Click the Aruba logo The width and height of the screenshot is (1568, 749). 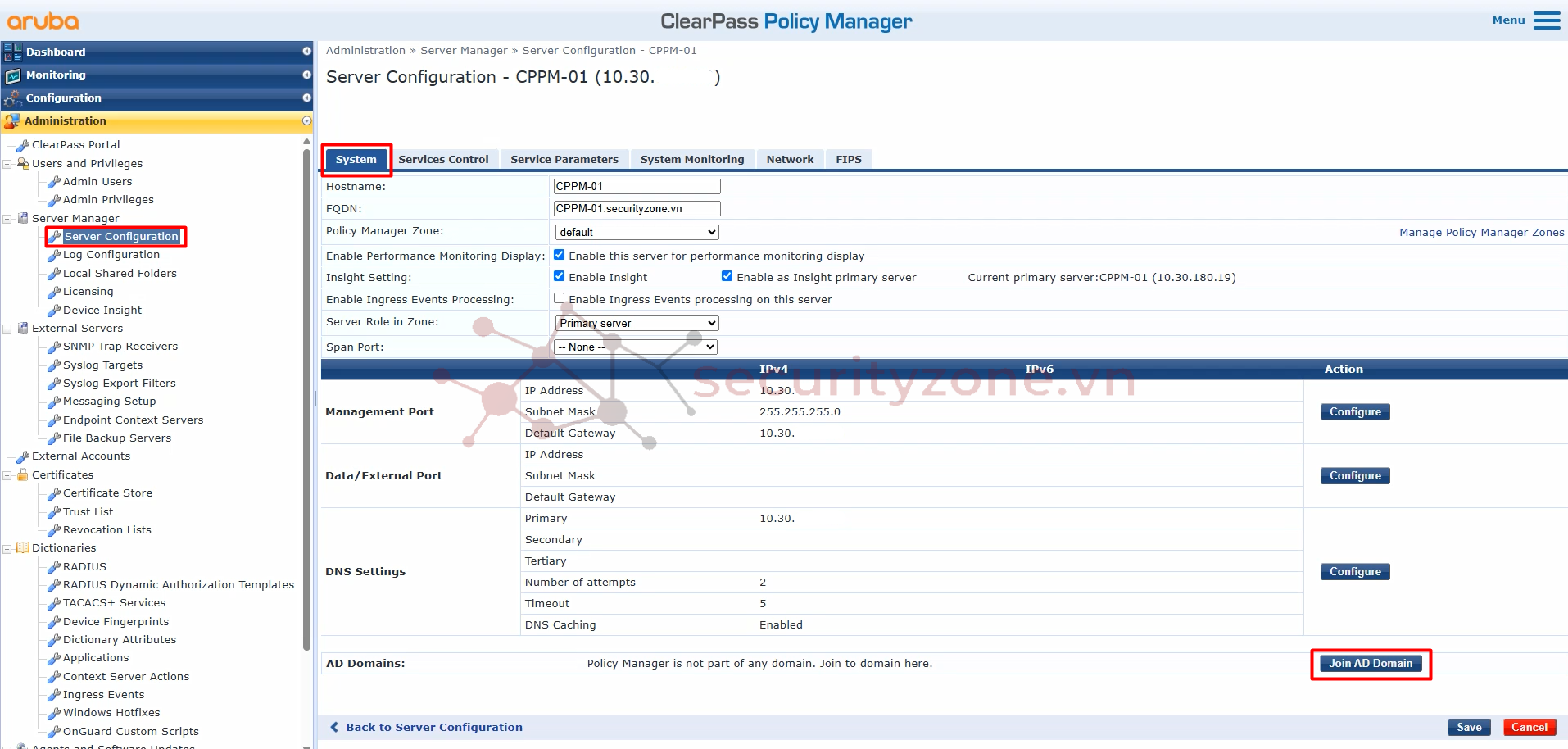click(43, 21)
